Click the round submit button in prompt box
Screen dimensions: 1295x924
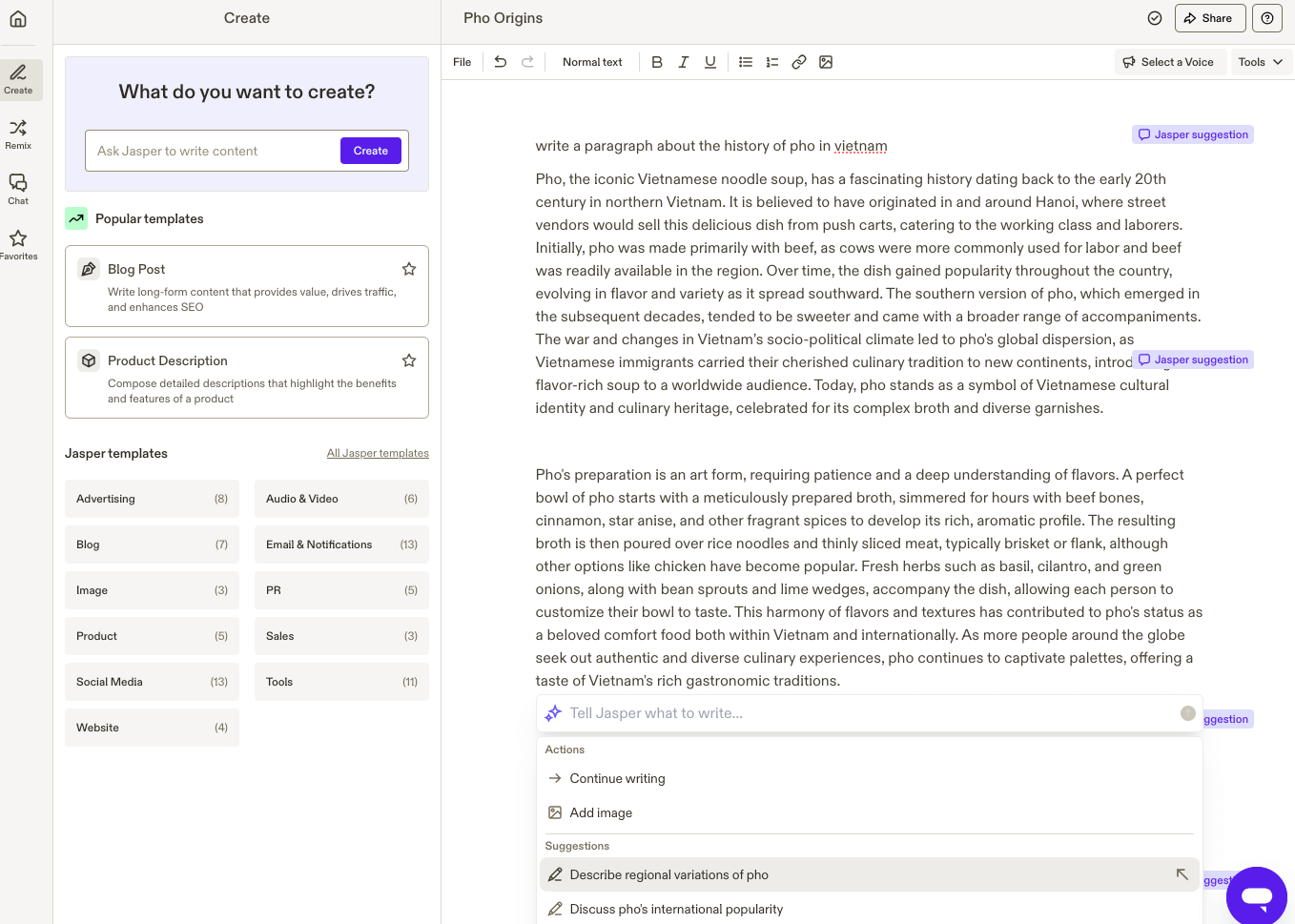pyautogui.click(x=1188, y=713)
